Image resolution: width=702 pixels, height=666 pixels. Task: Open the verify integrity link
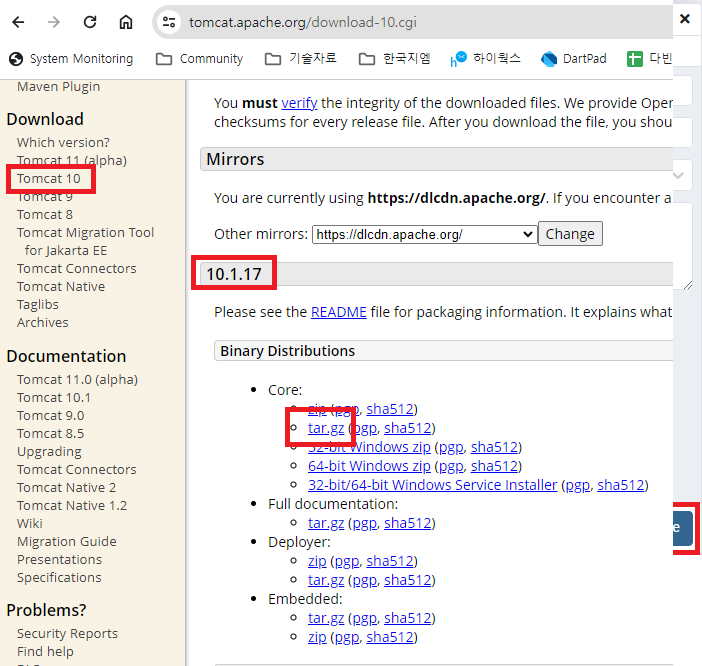coord(299,103)
